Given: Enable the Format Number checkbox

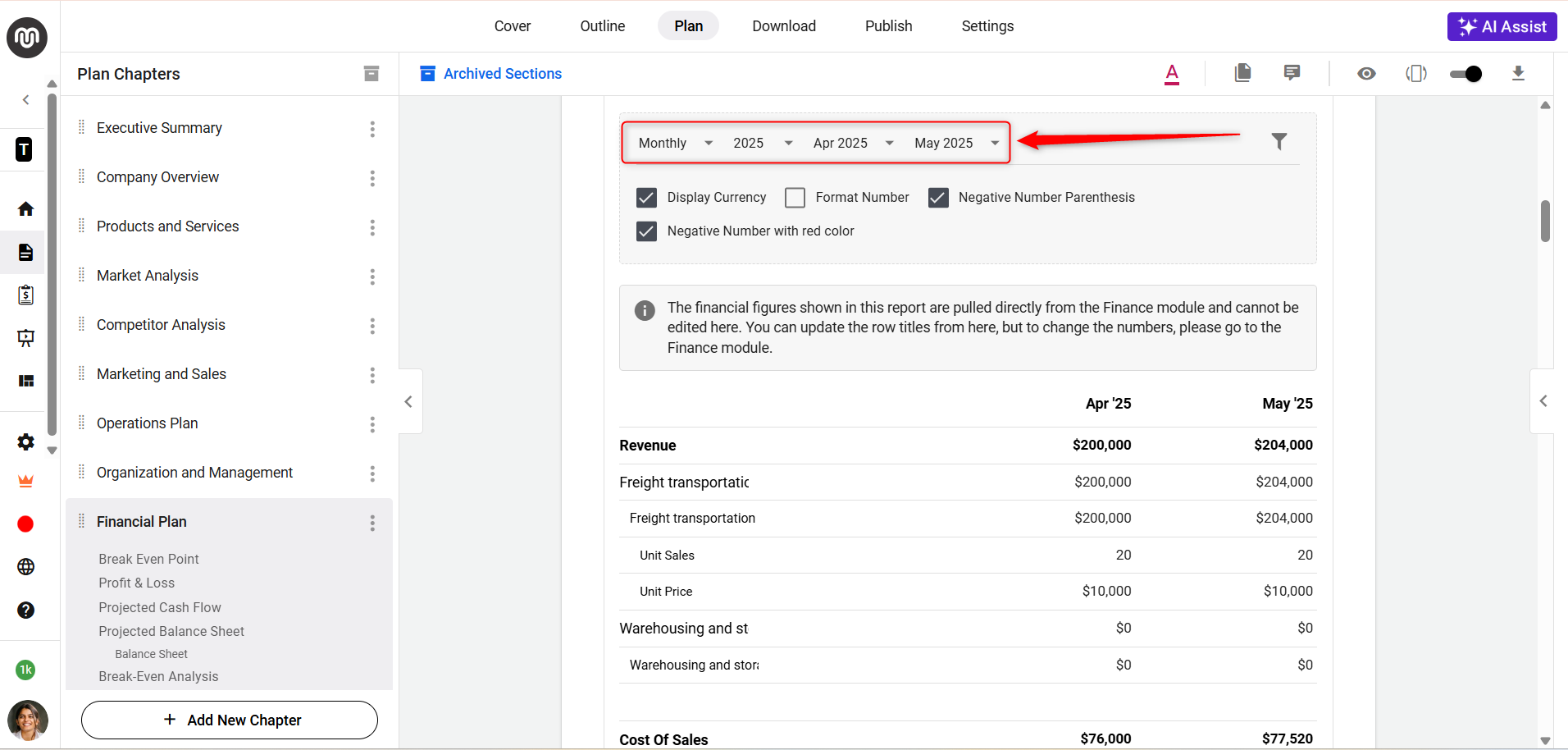Looking at the screenshot, I should tap(795, 198).
